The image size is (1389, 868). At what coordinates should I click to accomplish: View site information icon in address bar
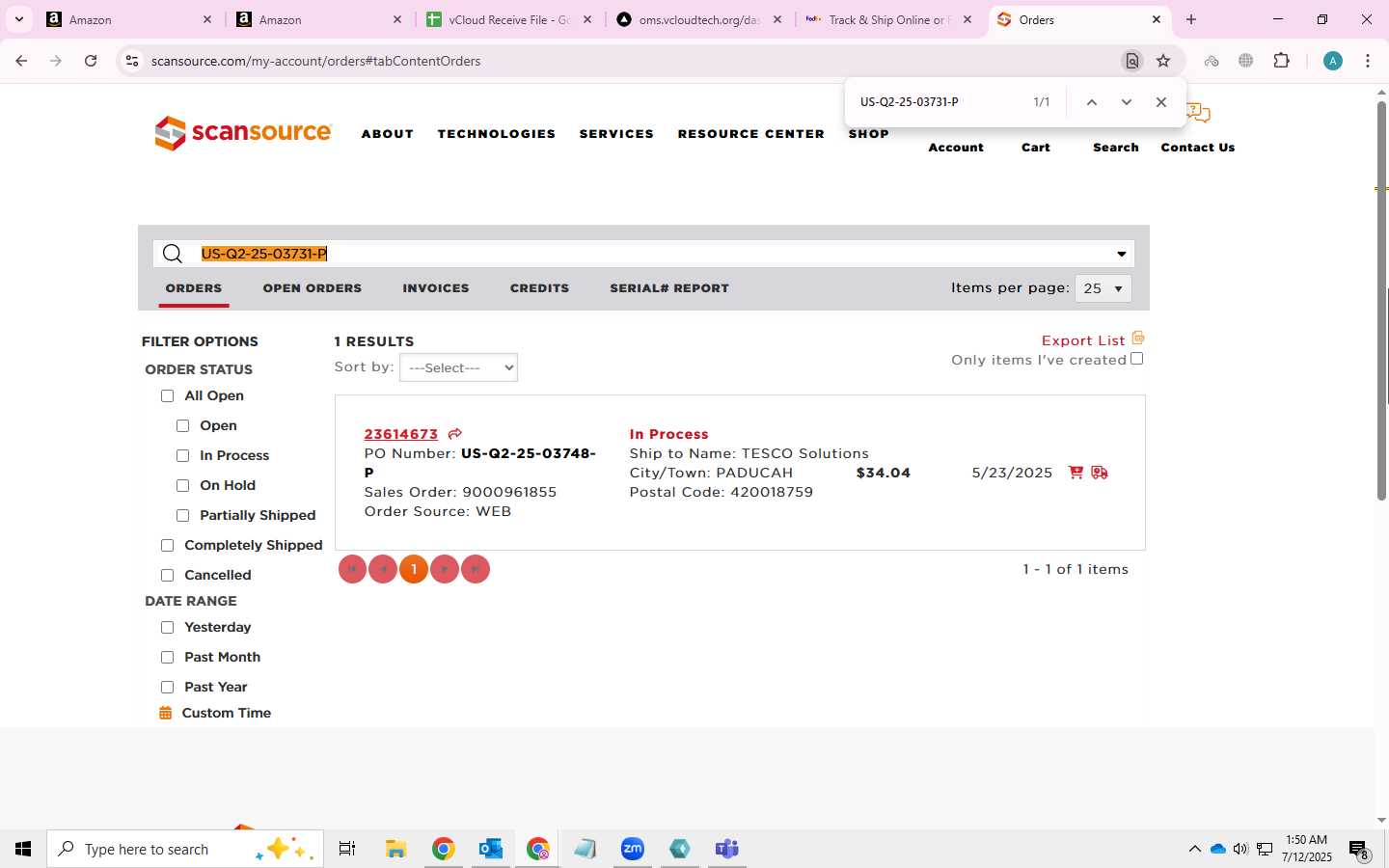[x=132, y=61]
